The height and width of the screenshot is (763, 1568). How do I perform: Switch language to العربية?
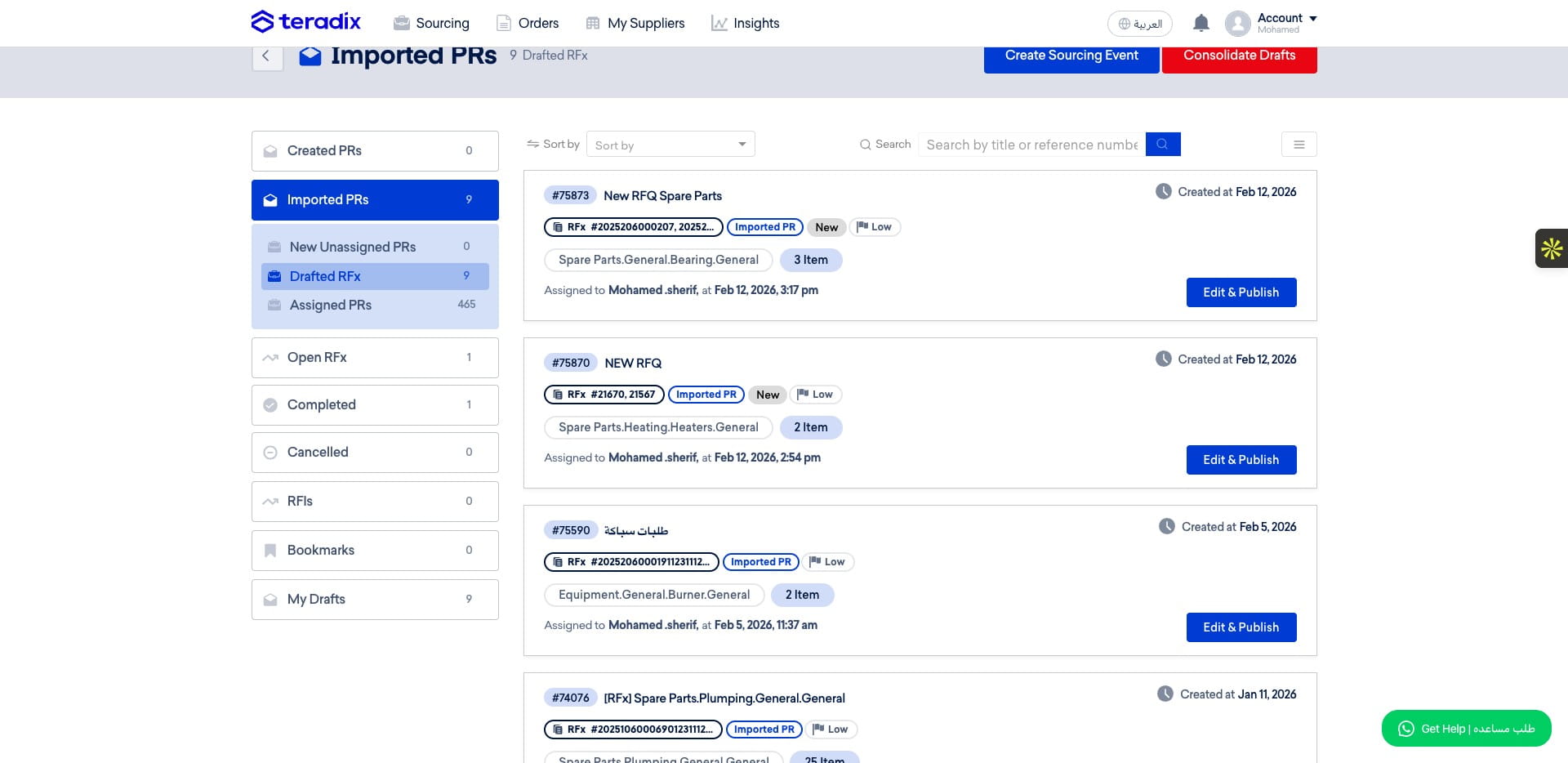tap(1140, 24)
